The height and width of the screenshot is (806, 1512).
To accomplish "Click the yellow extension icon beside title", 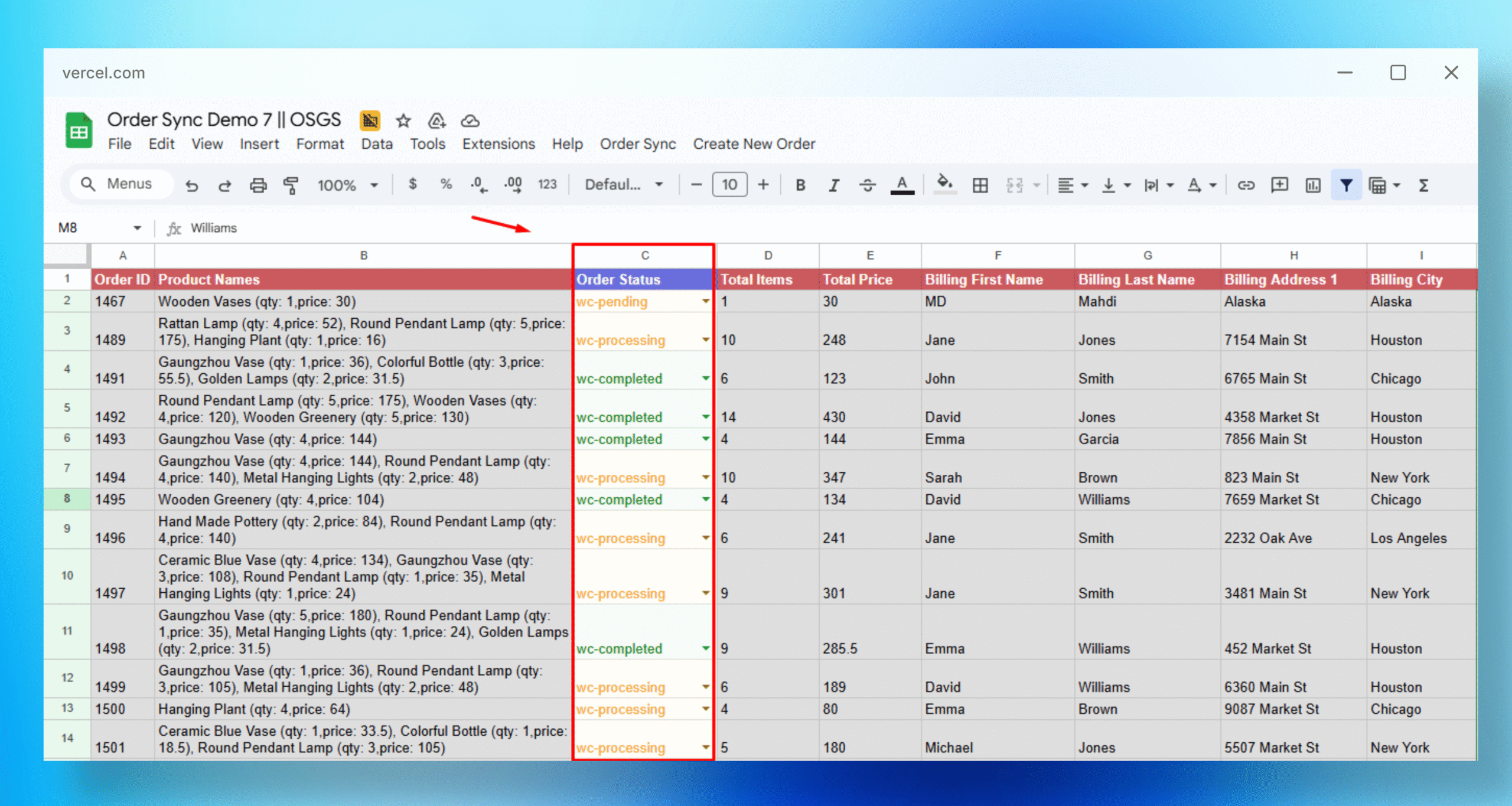I will (370, 120).
